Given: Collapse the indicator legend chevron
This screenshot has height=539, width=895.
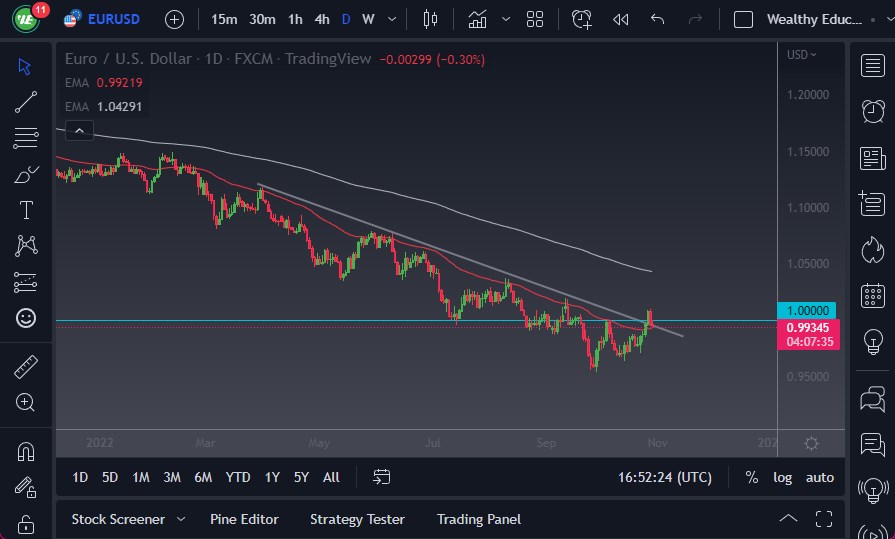Looking at the screenshot, I should [x=79, y=130].
